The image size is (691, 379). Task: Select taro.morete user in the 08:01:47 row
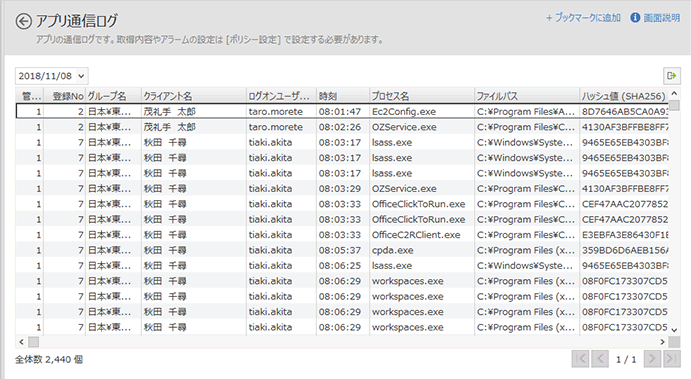281,111
